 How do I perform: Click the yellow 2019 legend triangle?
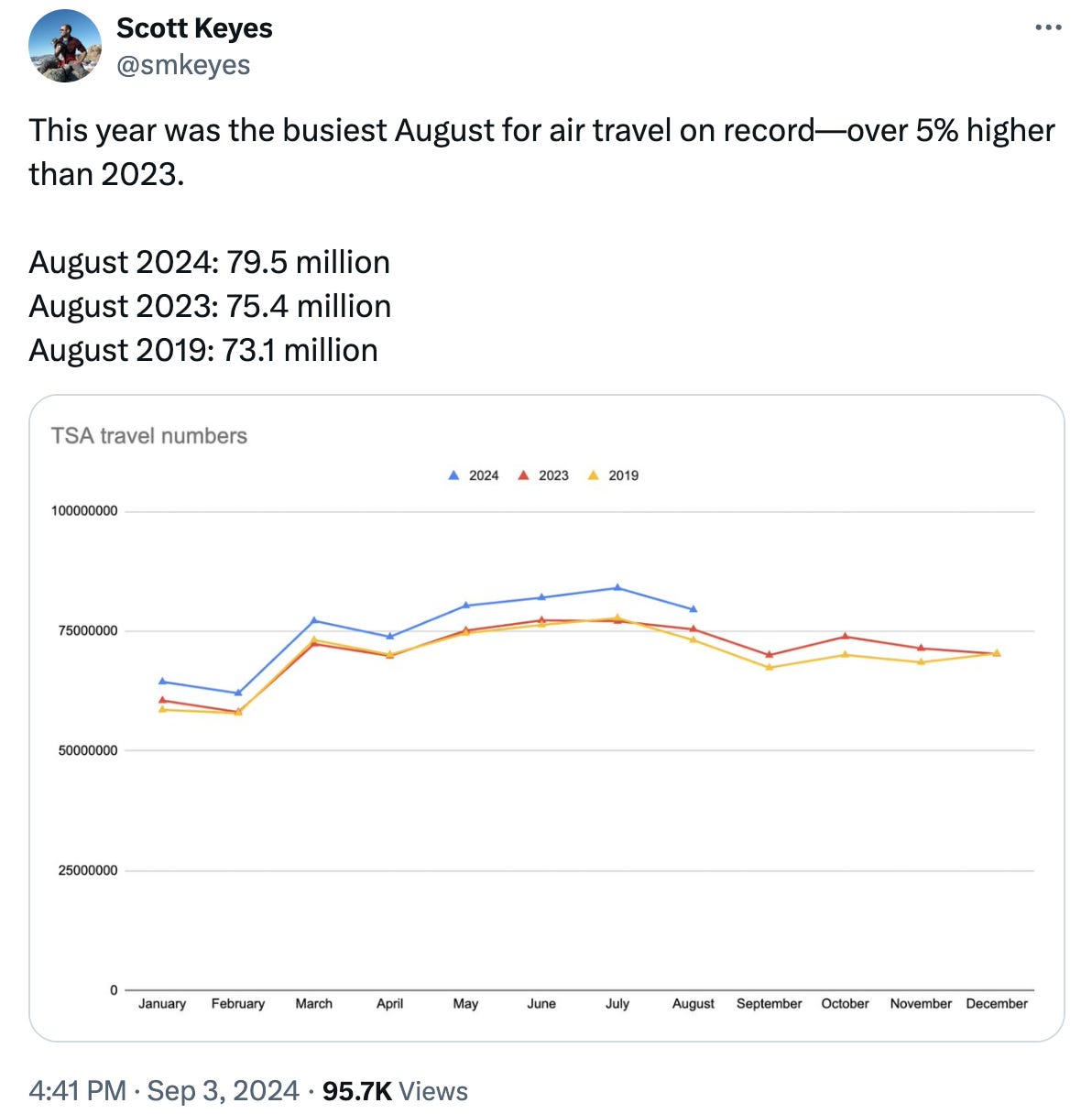tap(593, 475)
